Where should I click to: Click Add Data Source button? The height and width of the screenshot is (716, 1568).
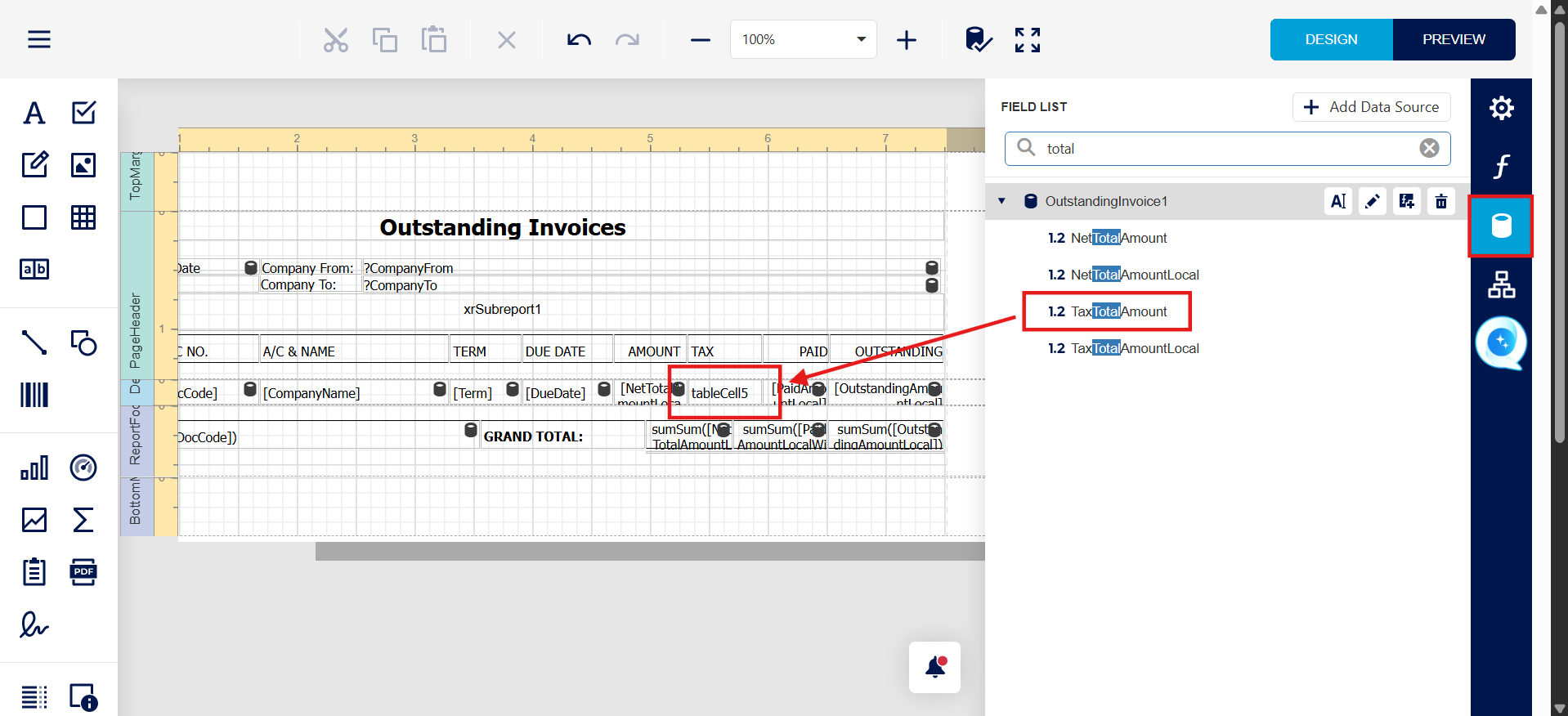coord(1371,107)
